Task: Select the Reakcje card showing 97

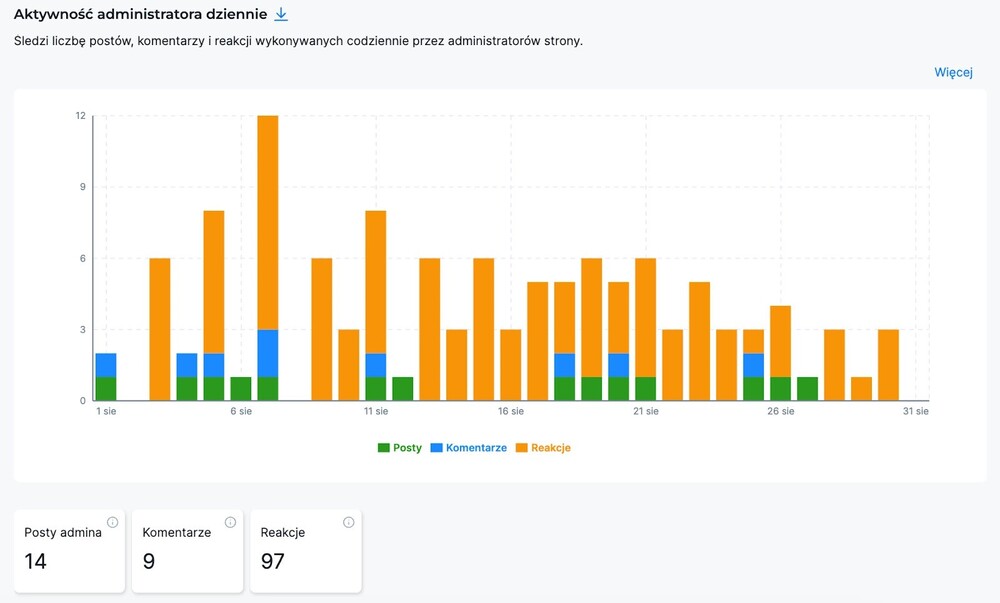Action: [x=305, y=550]
